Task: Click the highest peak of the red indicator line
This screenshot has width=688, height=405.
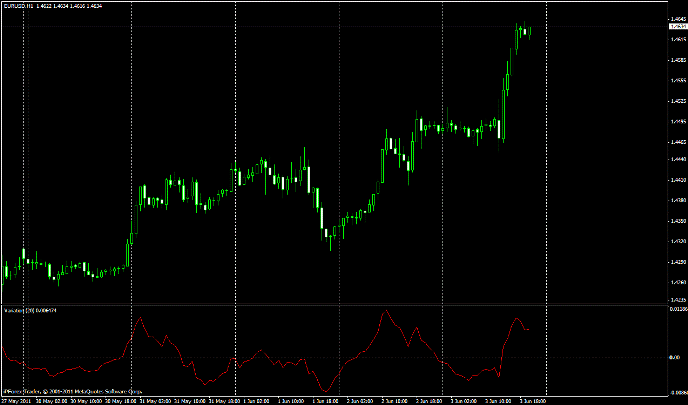Action: (386, 311)
